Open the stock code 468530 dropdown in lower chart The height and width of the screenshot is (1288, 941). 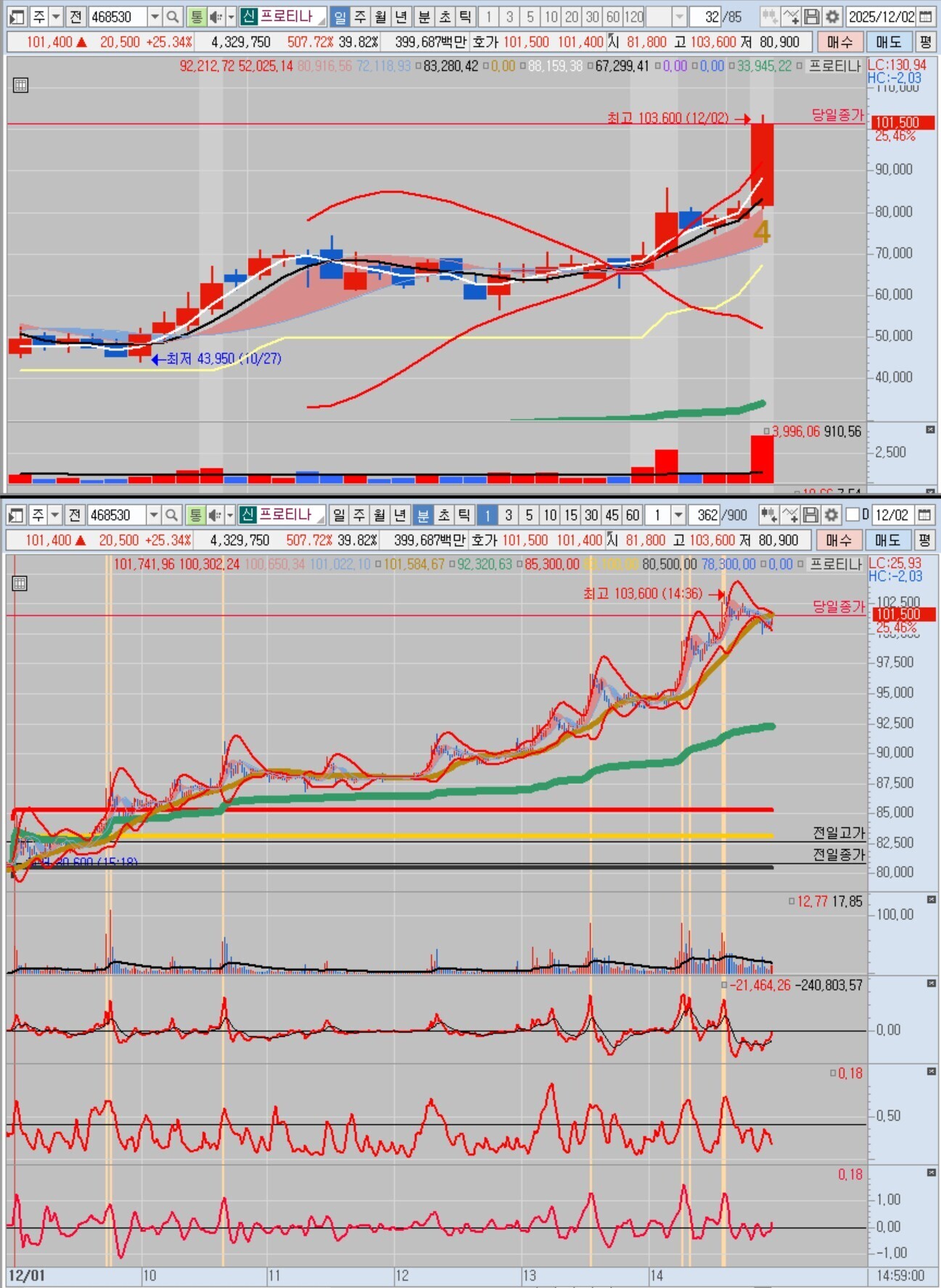click(154, 515)
